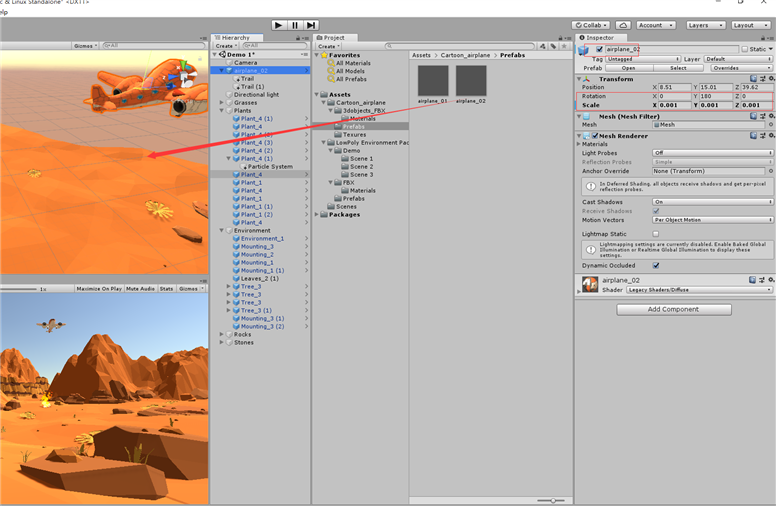Click the Project save search star icon

coord(564,46)
